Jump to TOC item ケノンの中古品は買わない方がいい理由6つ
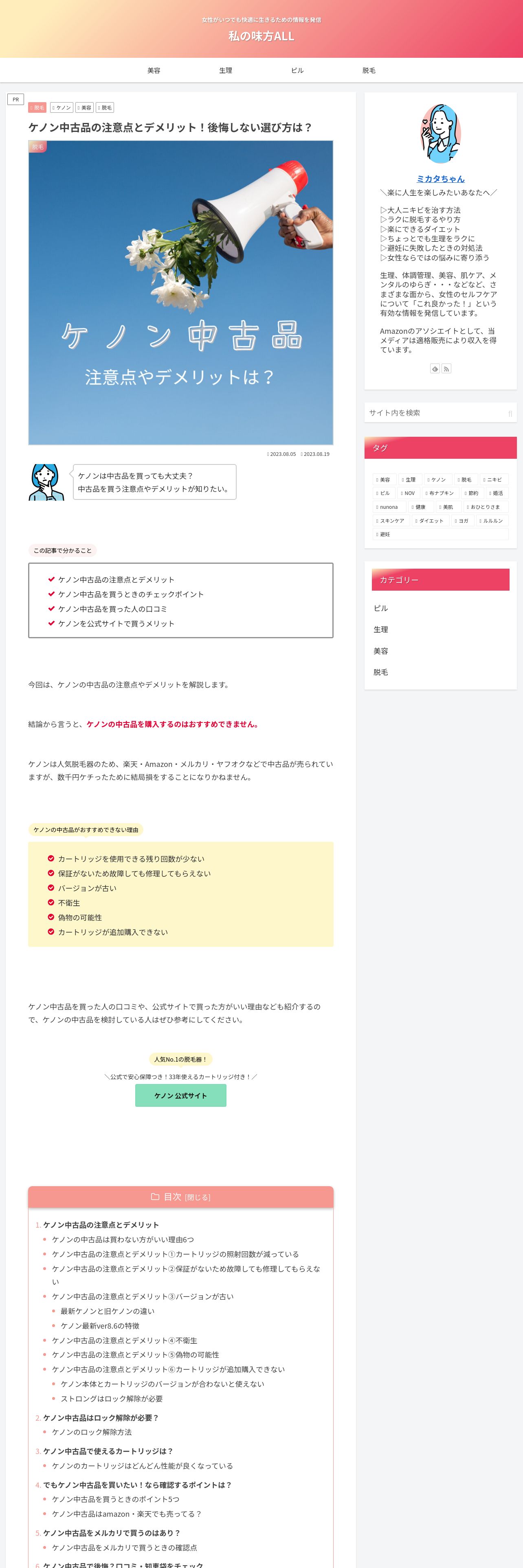This screenshot has width=523, height=1568. point(123,1240)
